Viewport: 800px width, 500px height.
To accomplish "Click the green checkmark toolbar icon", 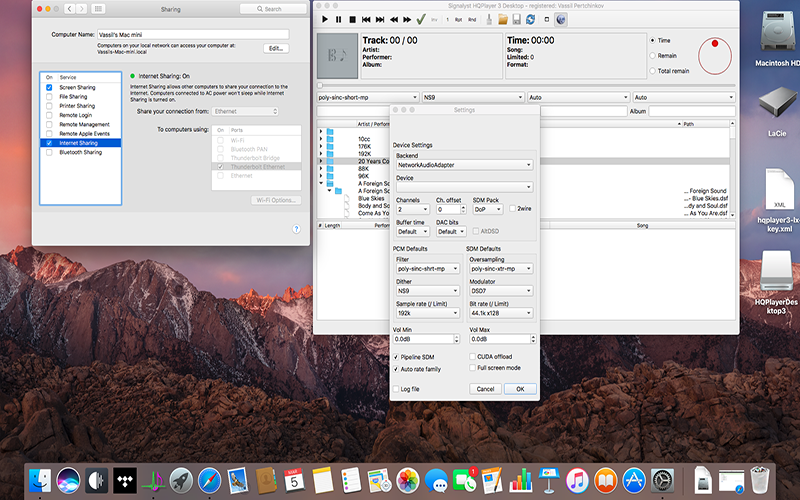I will tap(421, 19).
